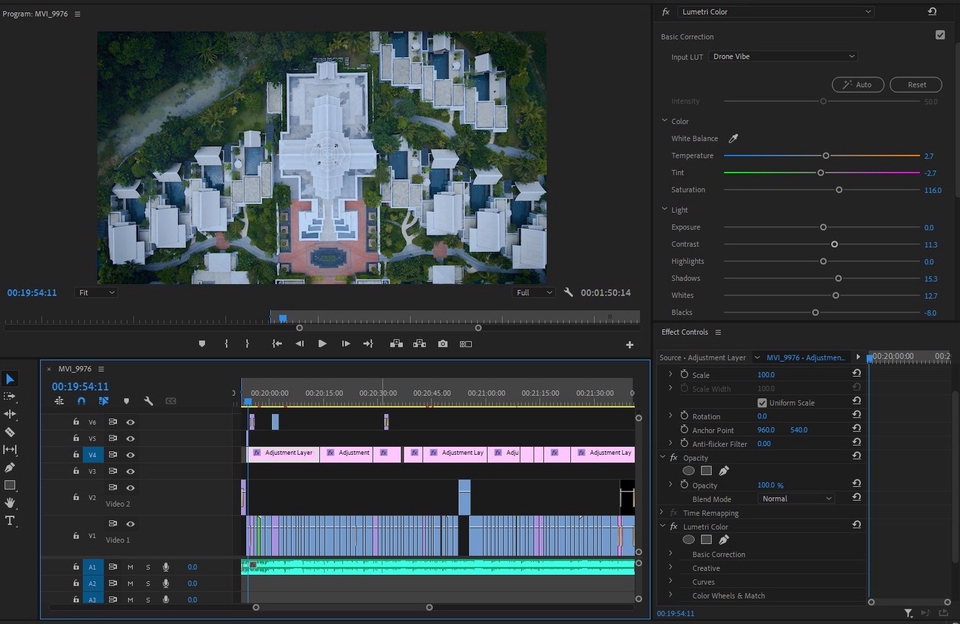Screen dimensions: 960x624
Task: Expand Basic Correction in Effect Controls
Action: [670, 554]
